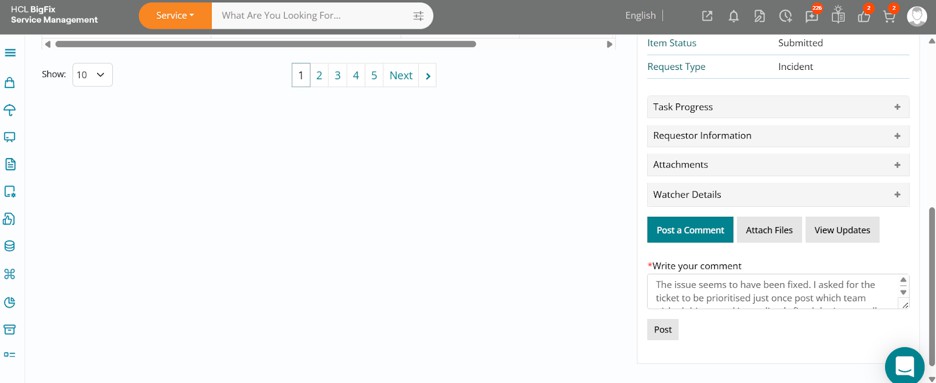Click the Post button
Screen dimensions: 936x383
pos(663,329)
